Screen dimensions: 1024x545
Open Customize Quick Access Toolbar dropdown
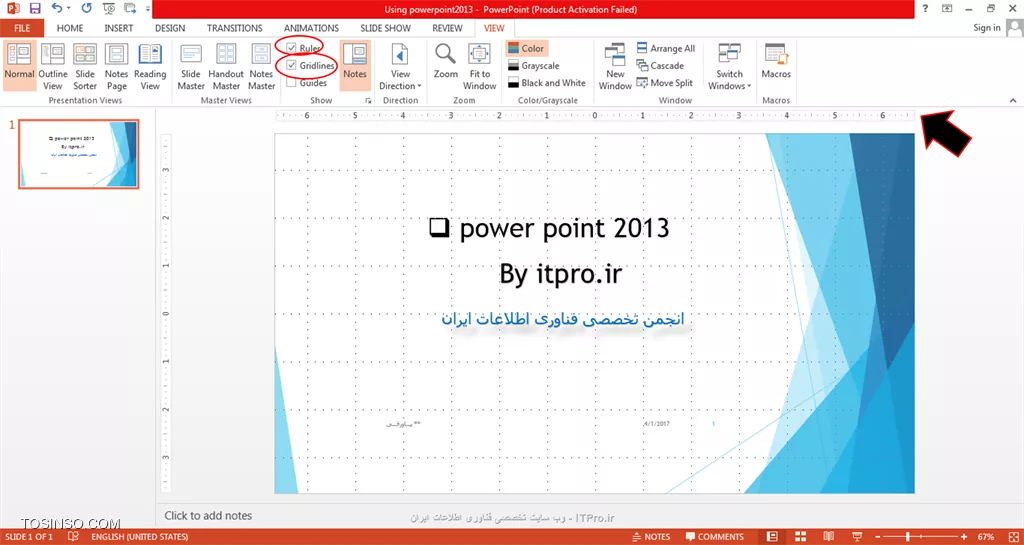point(148,8)
